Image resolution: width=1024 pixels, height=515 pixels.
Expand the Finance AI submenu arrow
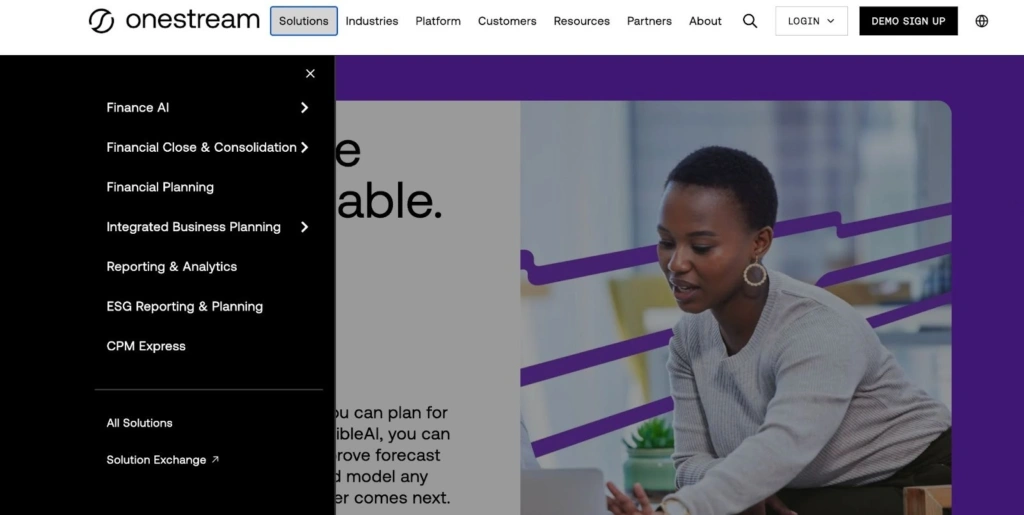click(304, 108)
